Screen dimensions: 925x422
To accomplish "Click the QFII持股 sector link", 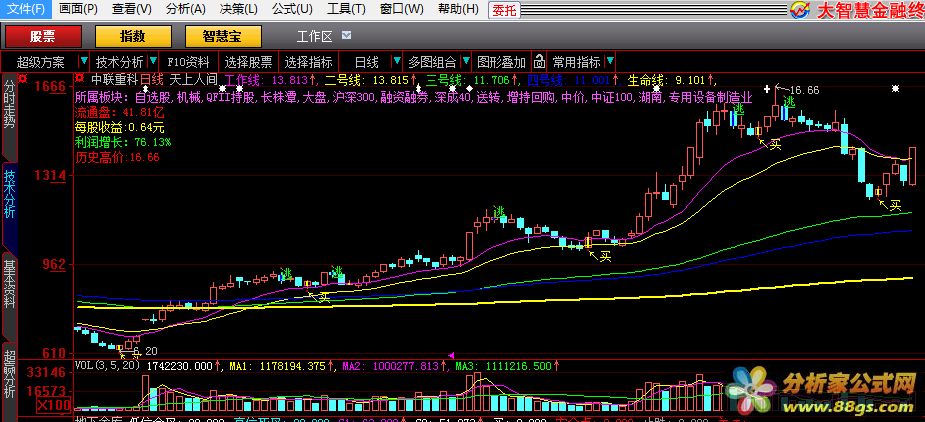I will click(231, 97).
